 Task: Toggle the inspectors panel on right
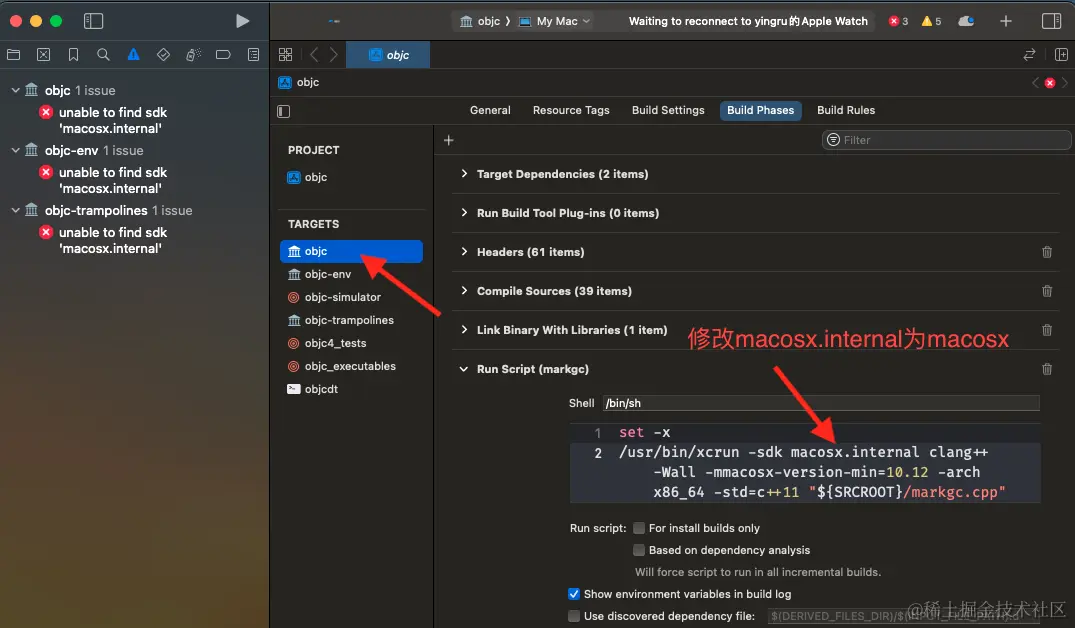pyautogui.click(x=1051, y=21)
